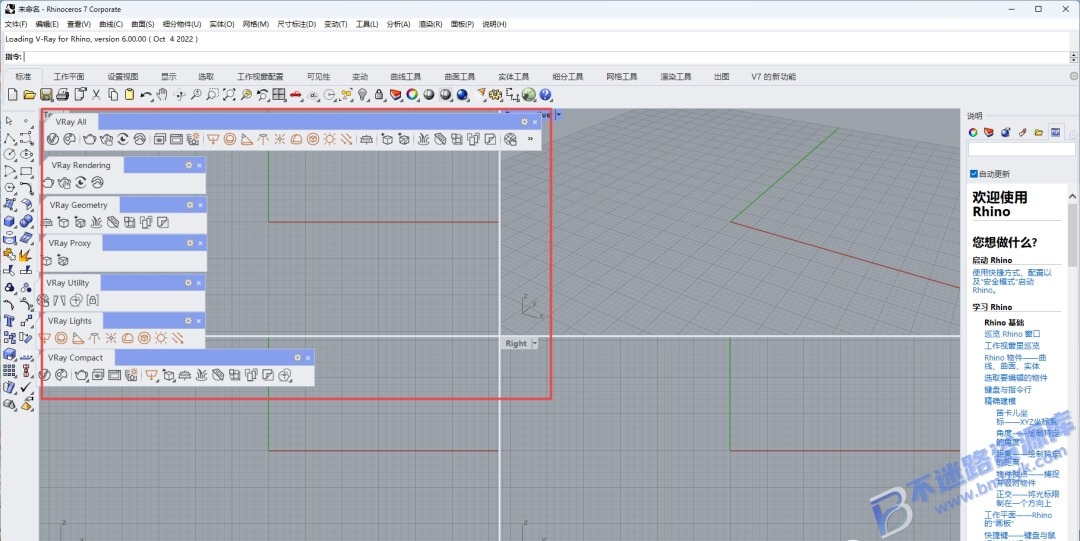Open the 工作视窗里巡览 link
1080x541 pixels.
coord(1012,345)
